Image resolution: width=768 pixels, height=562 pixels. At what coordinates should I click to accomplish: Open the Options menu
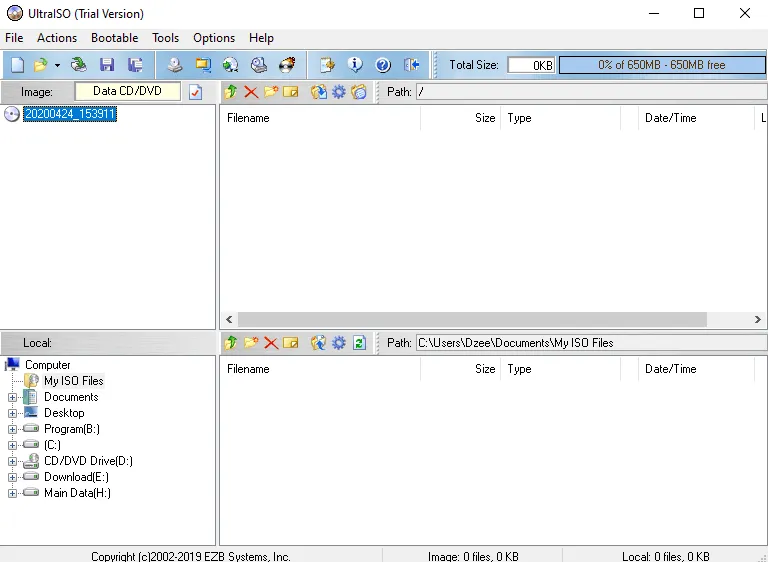click(x=214, y=38)
